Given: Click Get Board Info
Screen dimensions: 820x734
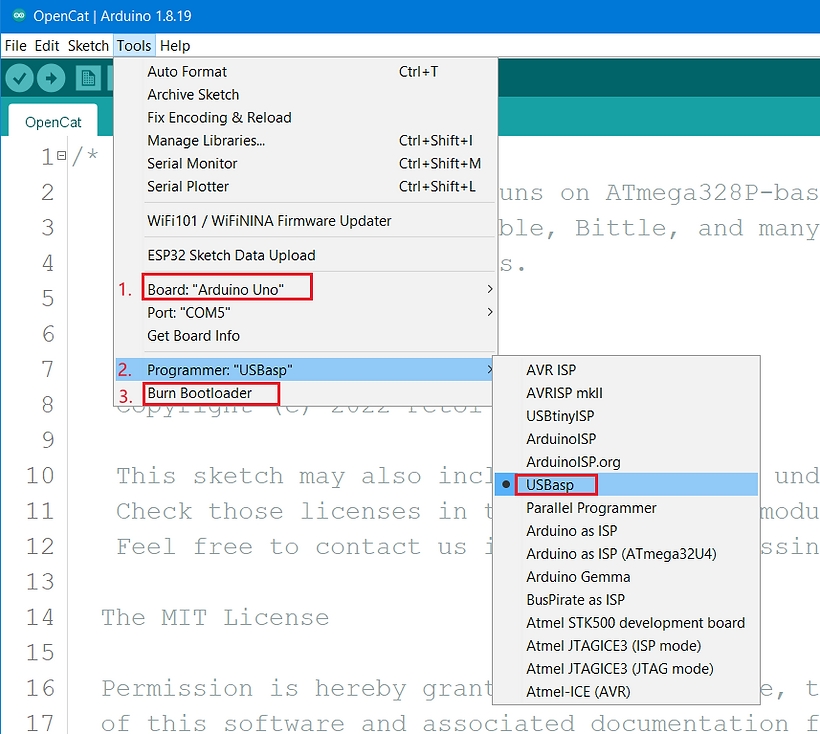Looking at the screenshot, I should 193,335.
